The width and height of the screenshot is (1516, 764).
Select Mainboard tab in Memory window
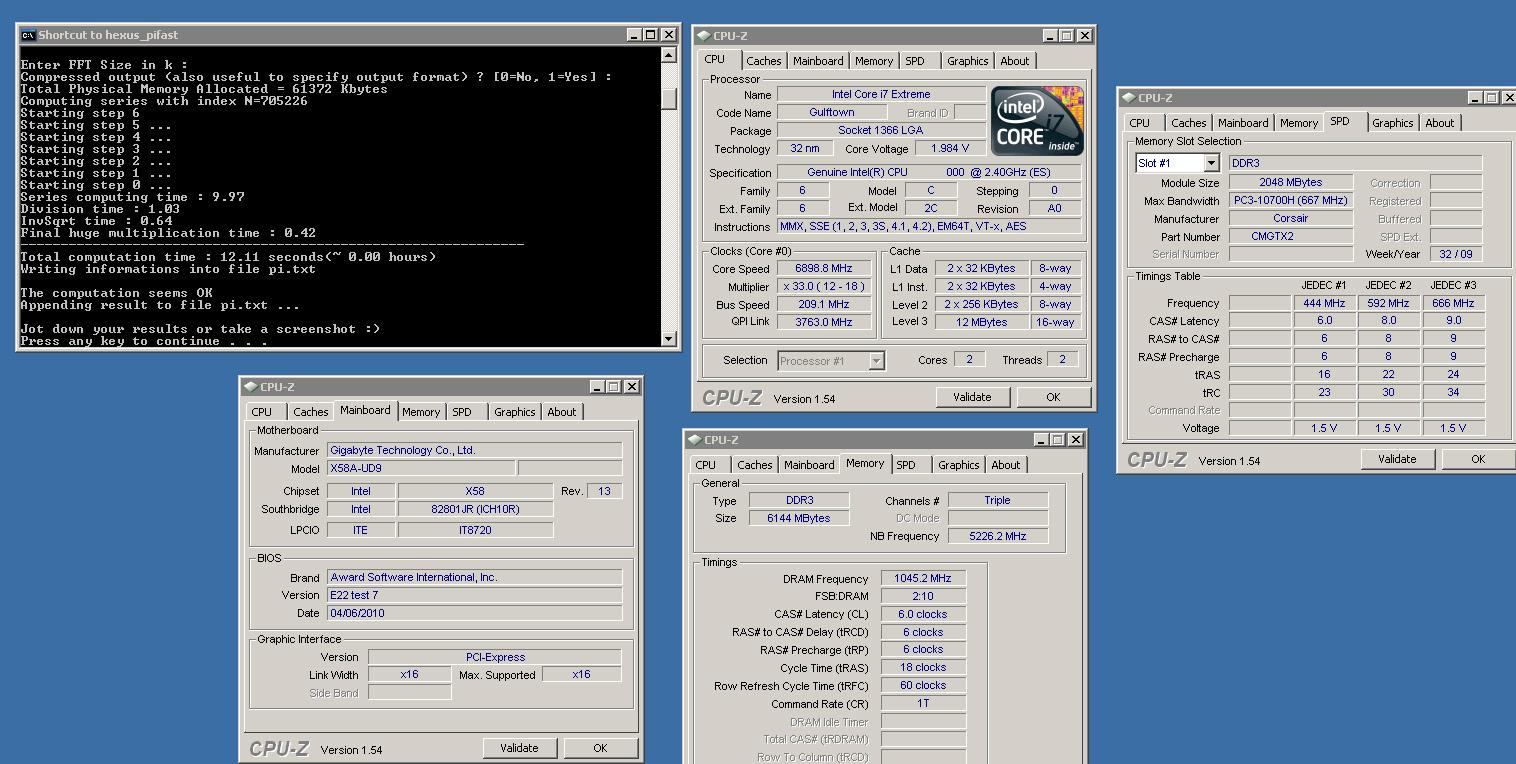click(809, 465)
